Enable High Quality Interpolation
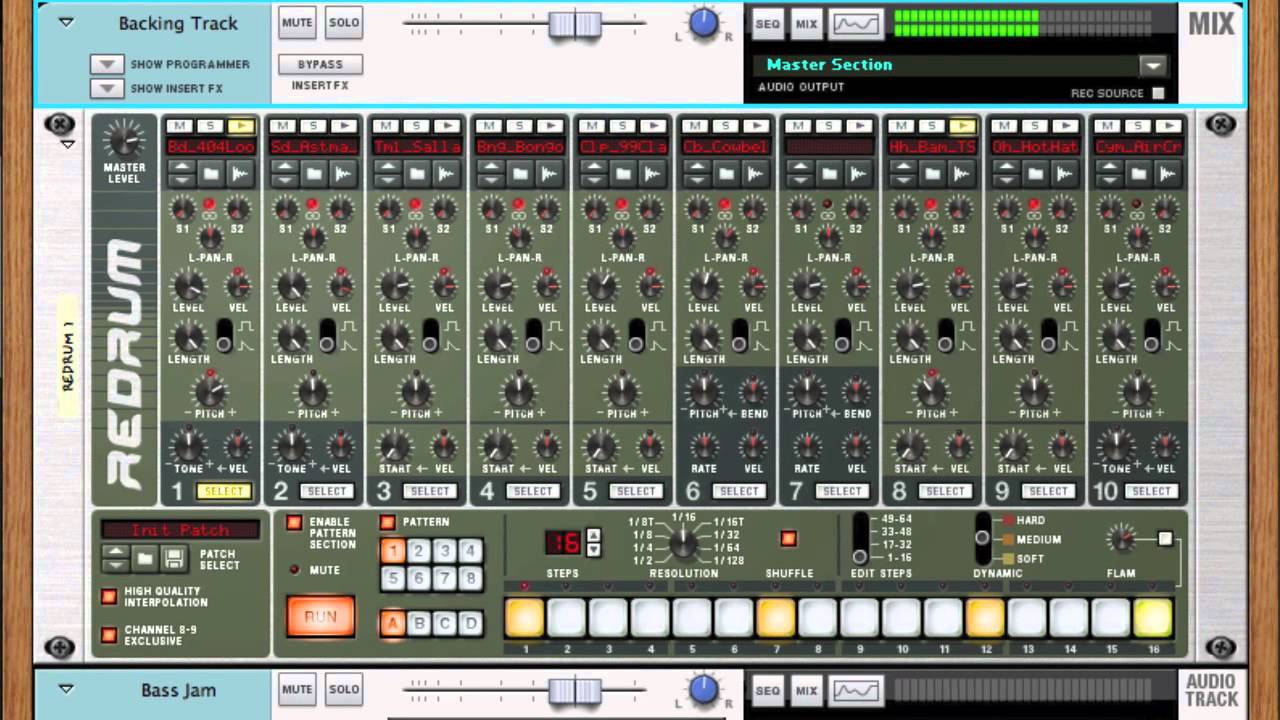The image size is (1280, 720). [x=109, y=597]
